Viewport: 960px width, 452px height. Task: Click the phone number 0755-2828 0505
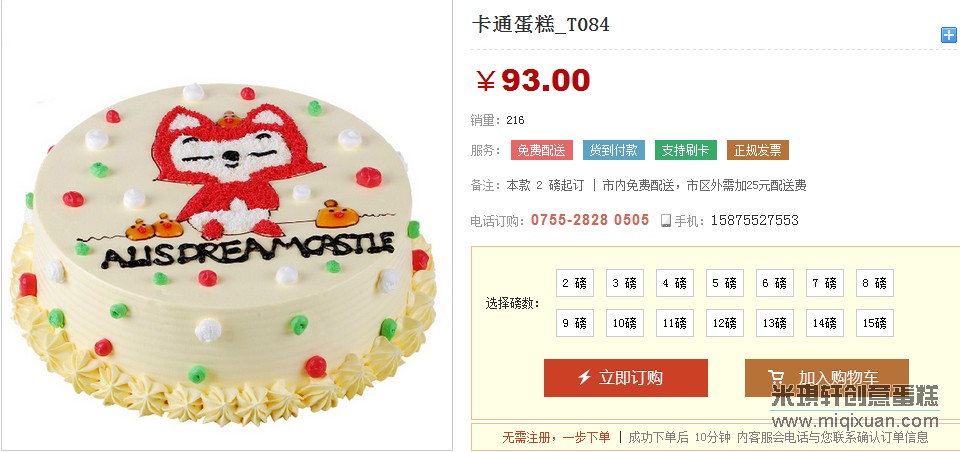pos(590,220)
